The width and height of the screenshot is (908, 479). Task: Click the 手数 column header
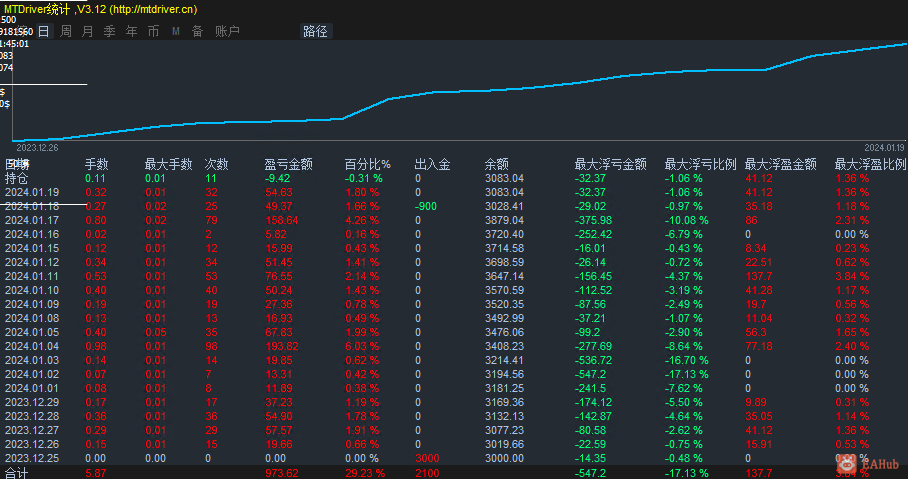click(x=96, y=164)
